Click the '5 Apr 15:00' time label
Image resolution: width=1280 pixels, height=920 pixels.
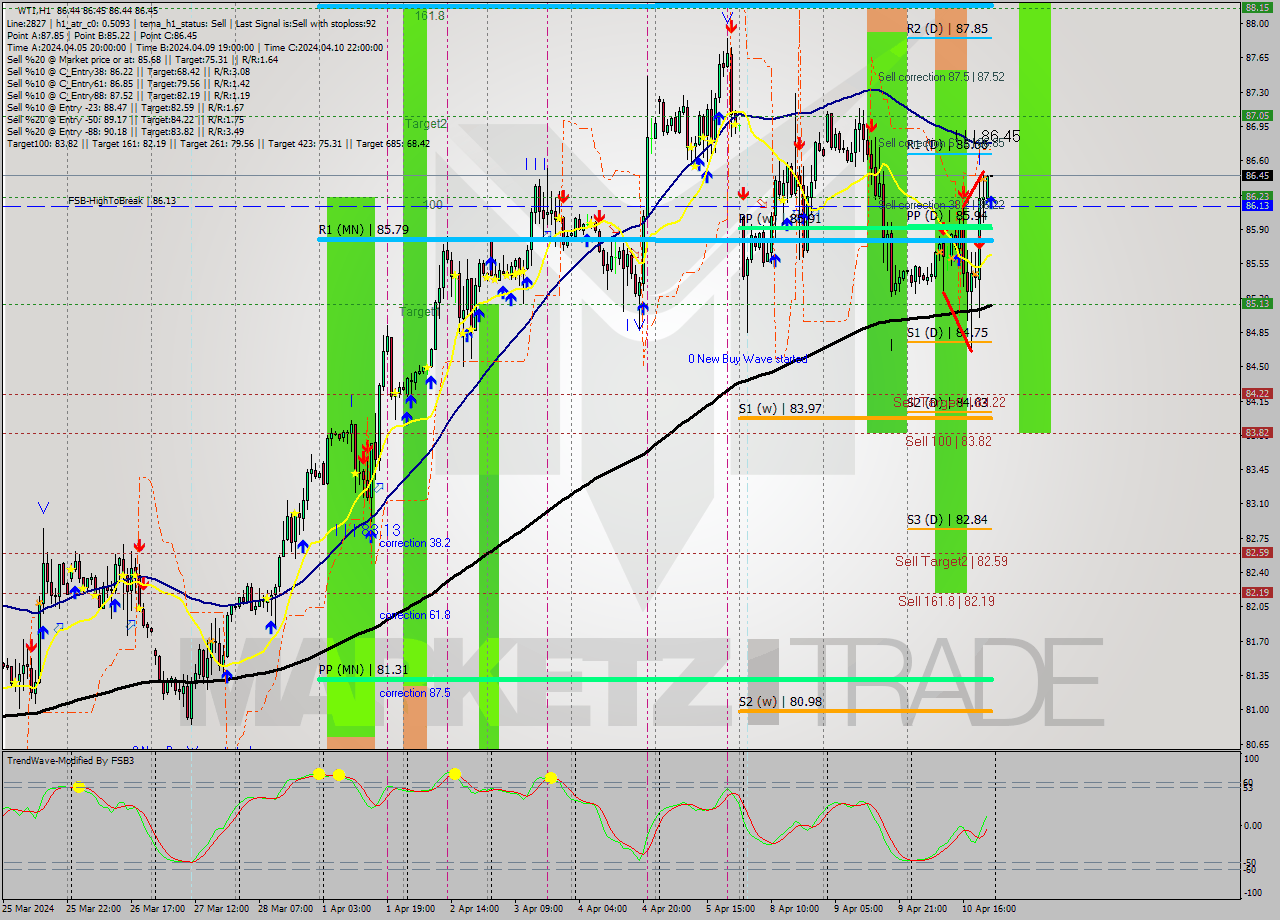pyautogui.click(x=730, y=908)
